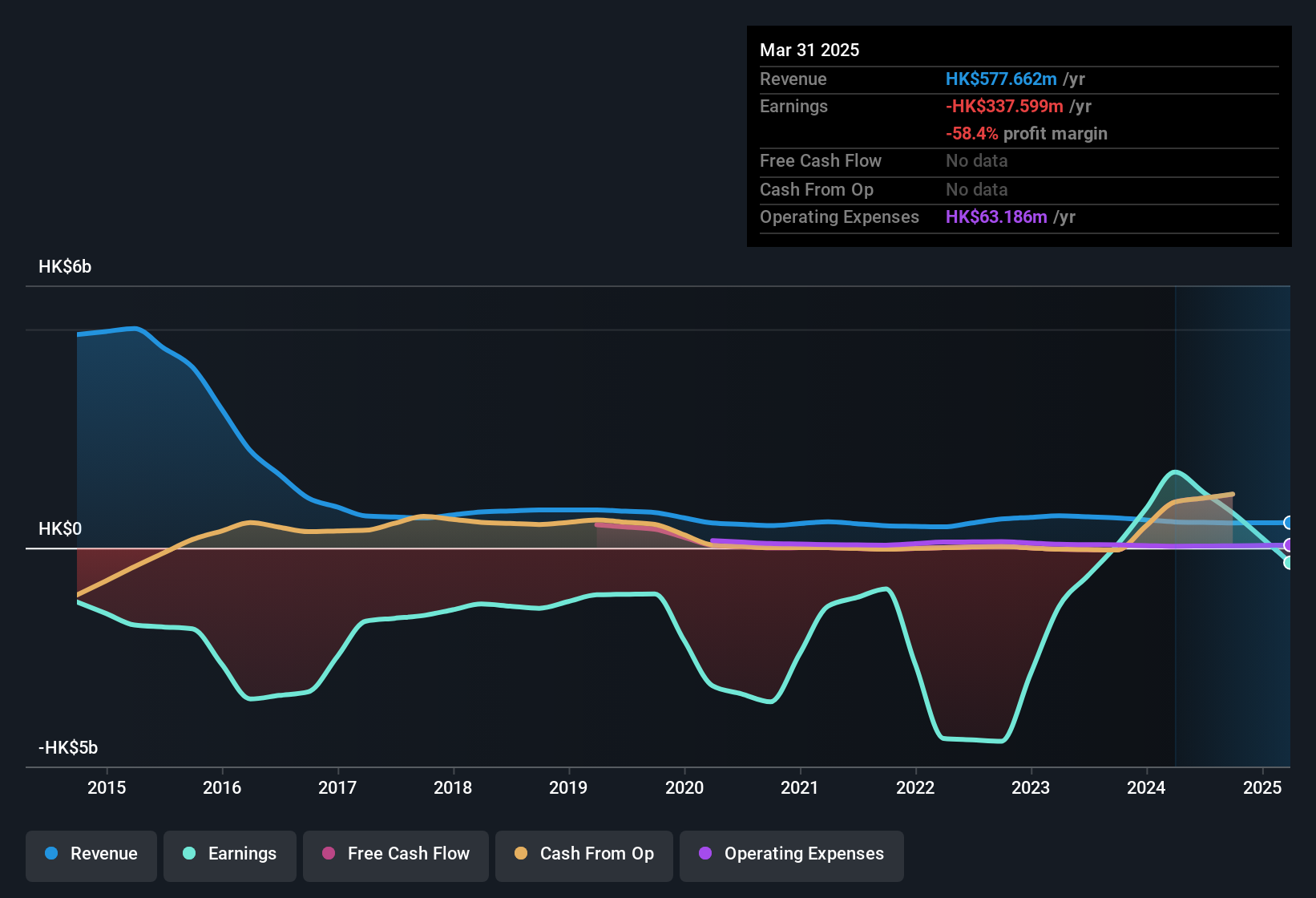Toggle the Operating Expenses legend button

tap(792, 856)
